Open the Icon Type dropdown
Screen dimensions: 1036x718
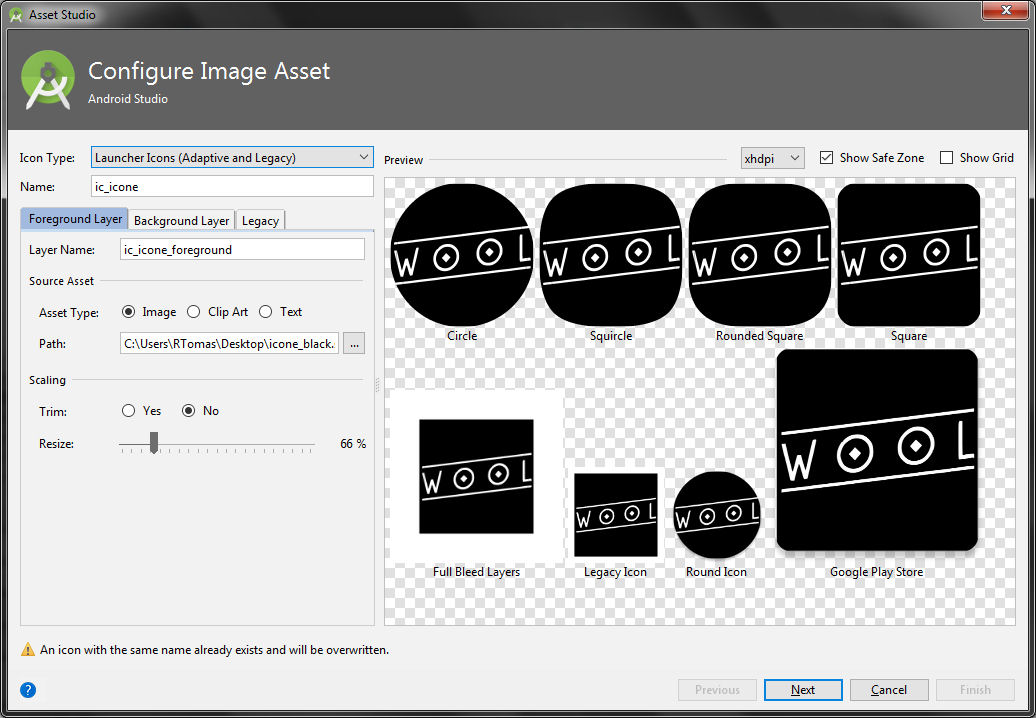pos(232,157)
